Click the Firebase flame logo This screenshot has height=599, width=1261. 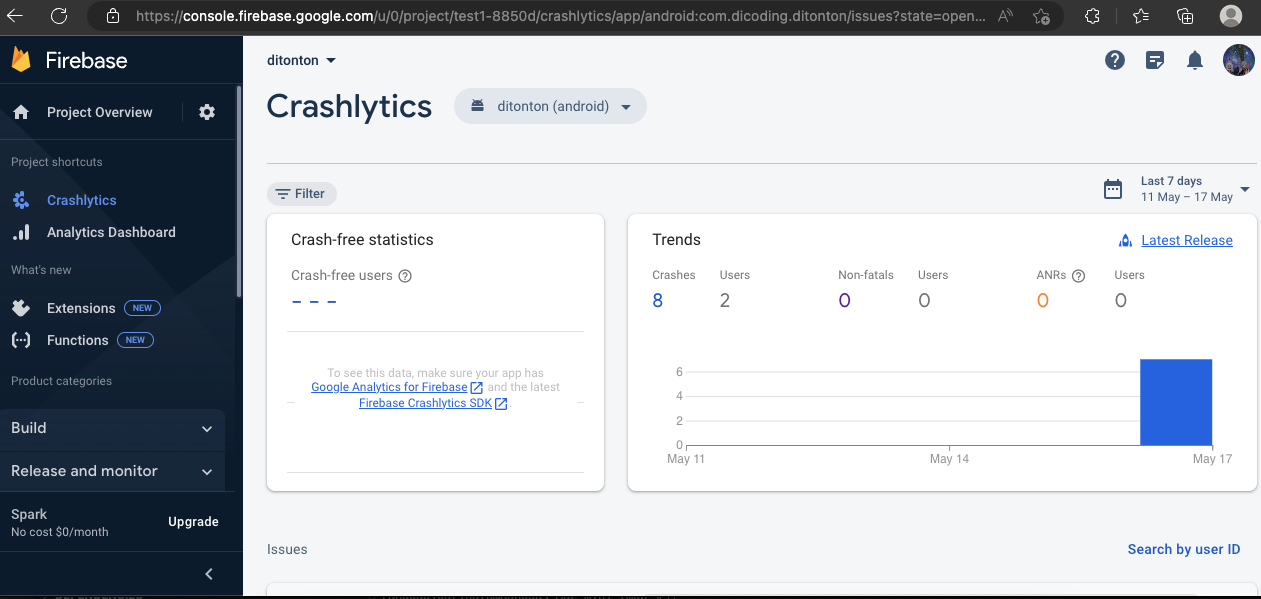coord(21,60)
